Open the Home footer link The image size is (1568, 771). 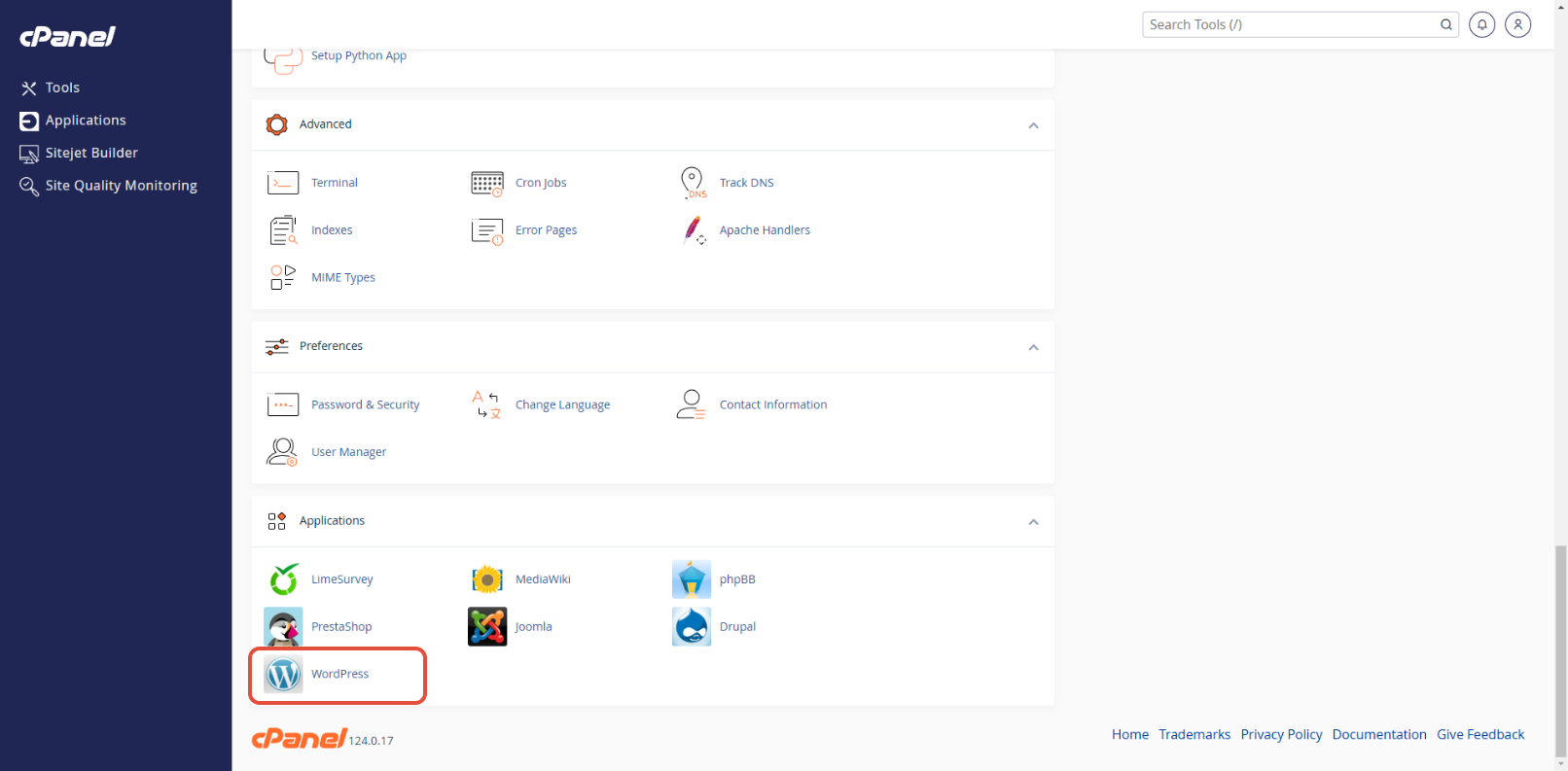[x=1130, y=734]
